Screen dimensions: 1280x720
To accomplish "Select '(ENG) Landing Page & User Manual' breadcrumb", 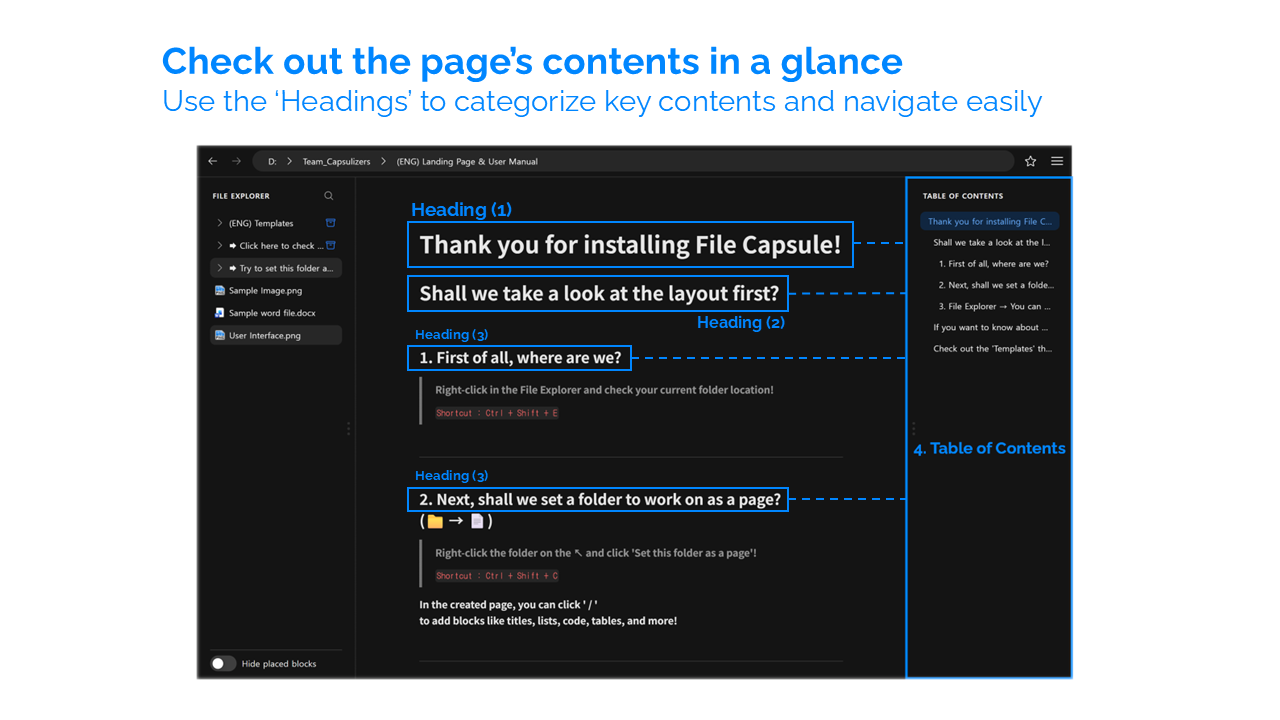I will (x=467, y=161).
